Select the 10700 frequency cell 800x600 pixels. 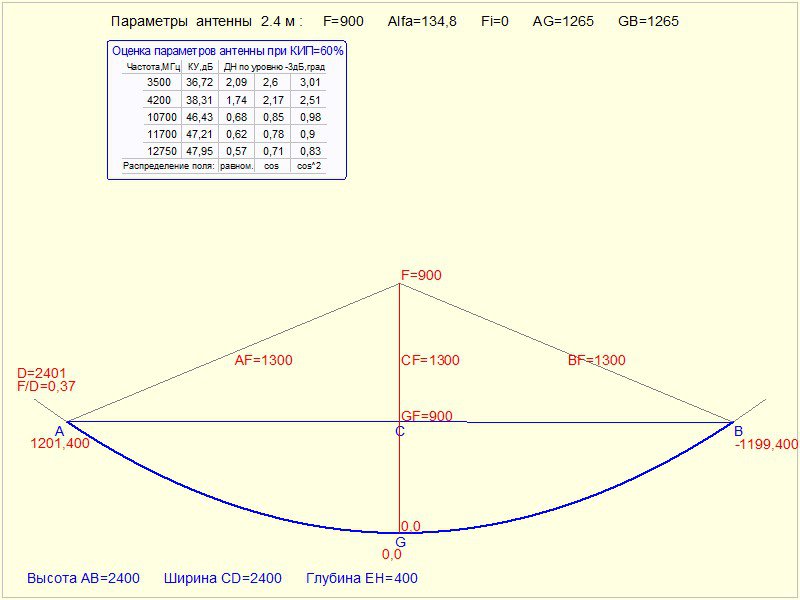(158, 117)
